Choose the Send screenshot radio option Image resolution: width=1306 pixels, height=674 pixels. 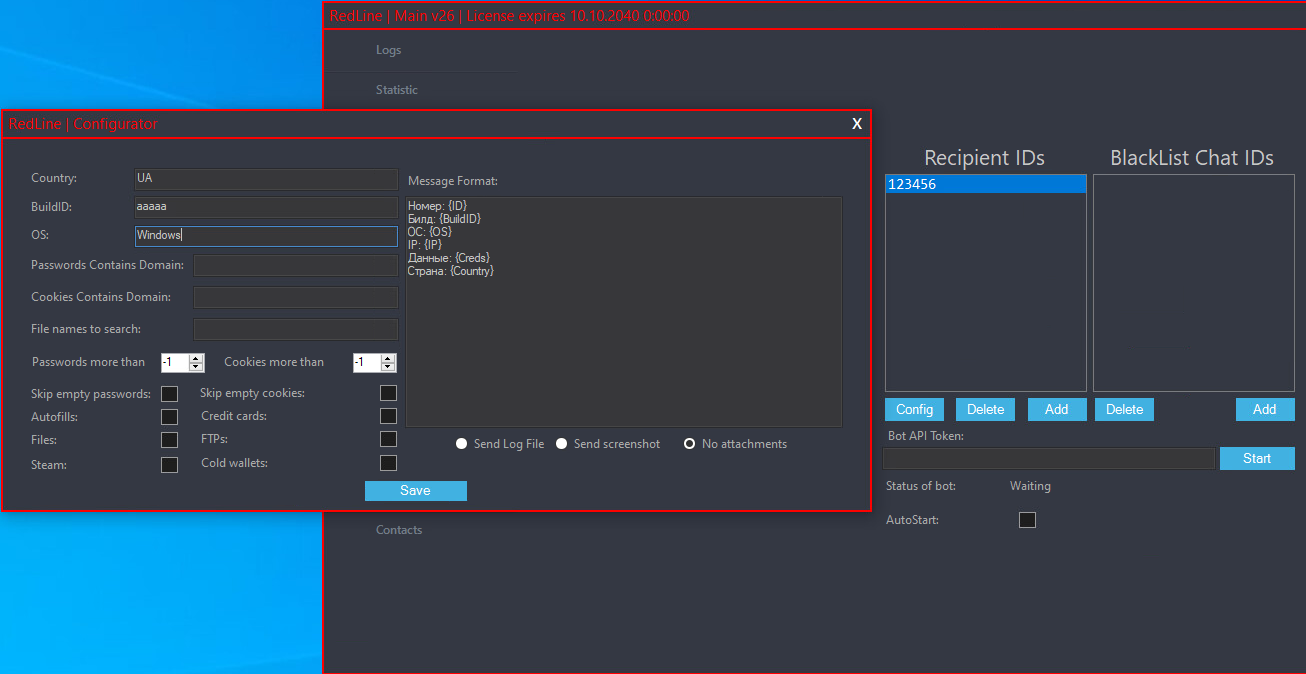(562, 444)
